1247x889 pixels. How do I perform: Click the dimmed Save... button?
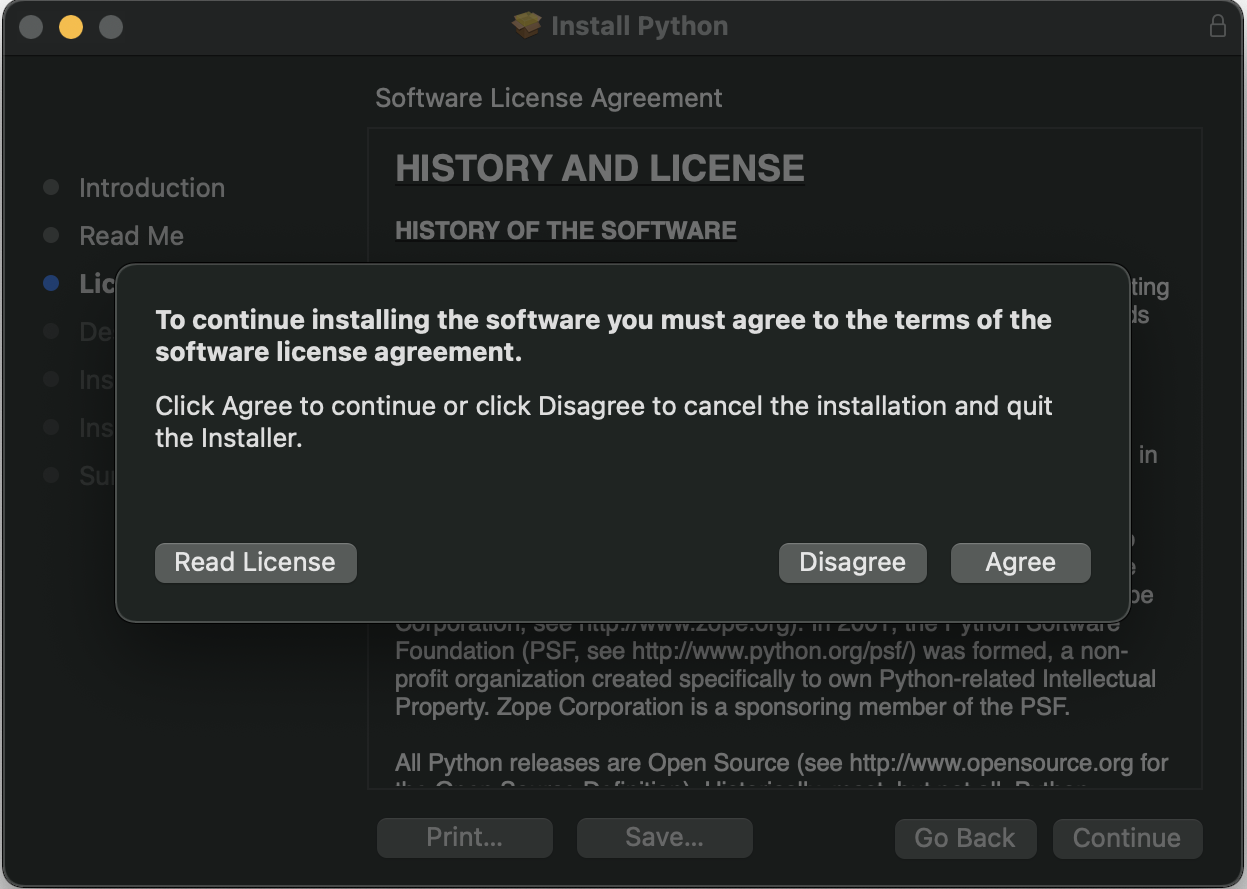click(x=664, y=838)
